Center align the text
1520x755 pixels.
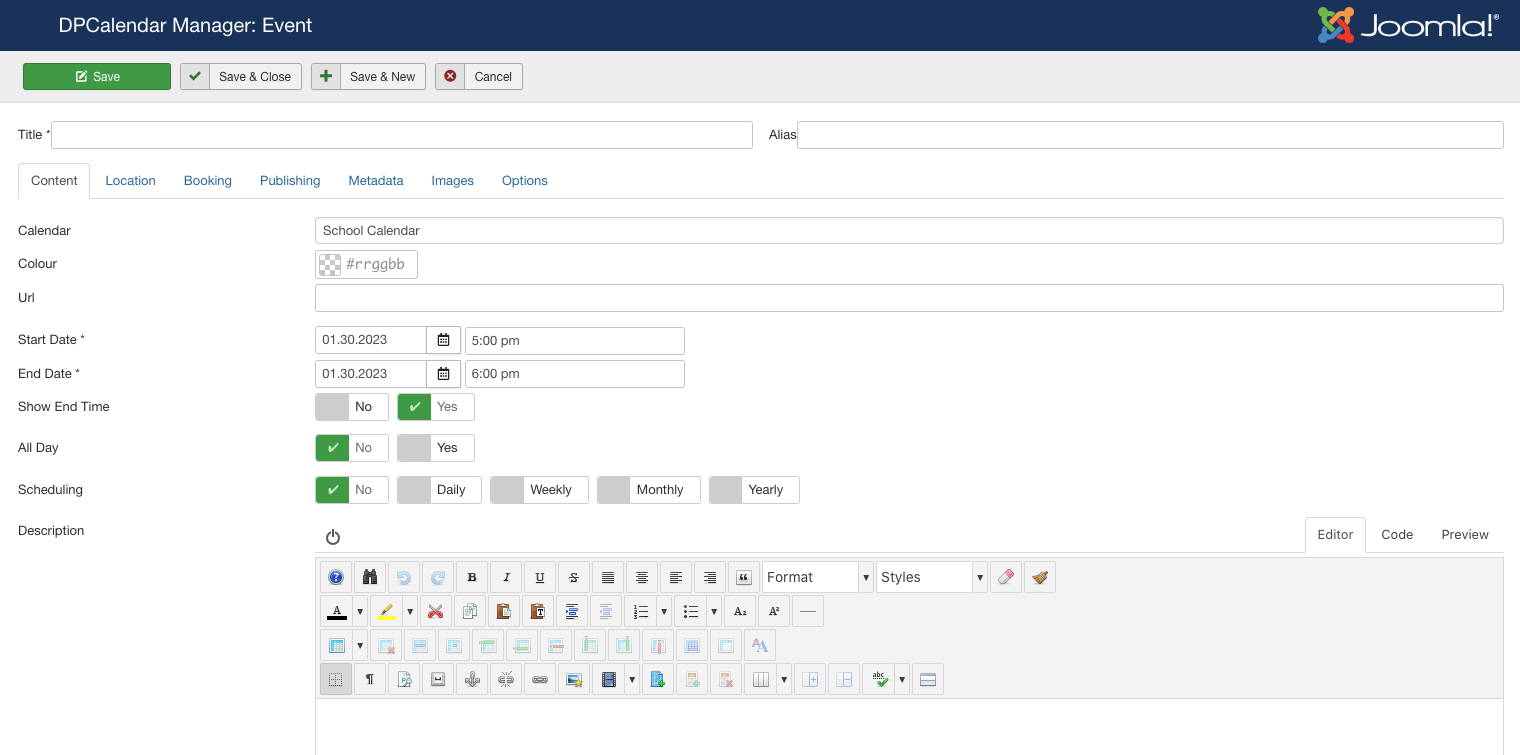point(642,577)
